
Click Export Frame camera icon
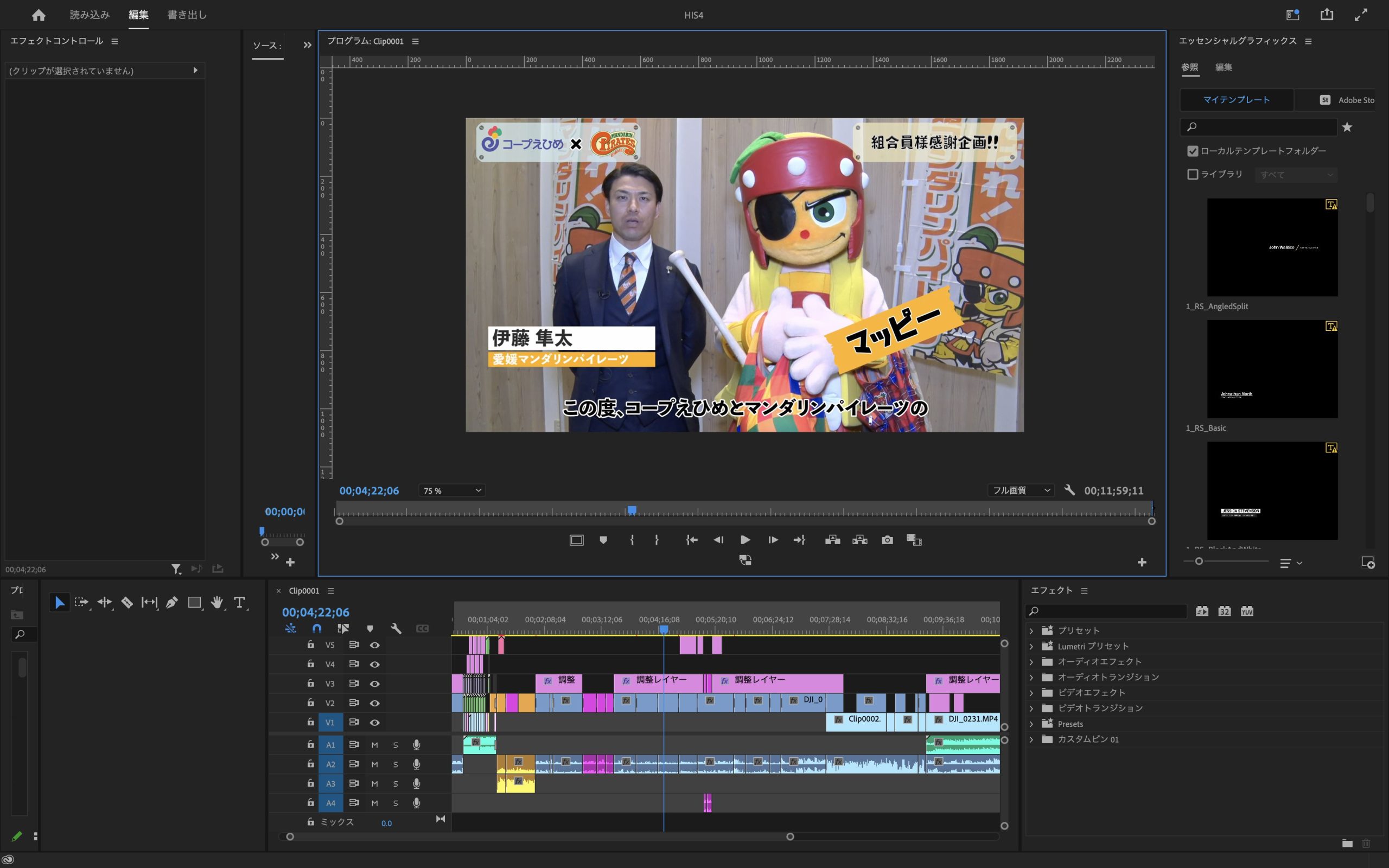click(x=887, y=540)
